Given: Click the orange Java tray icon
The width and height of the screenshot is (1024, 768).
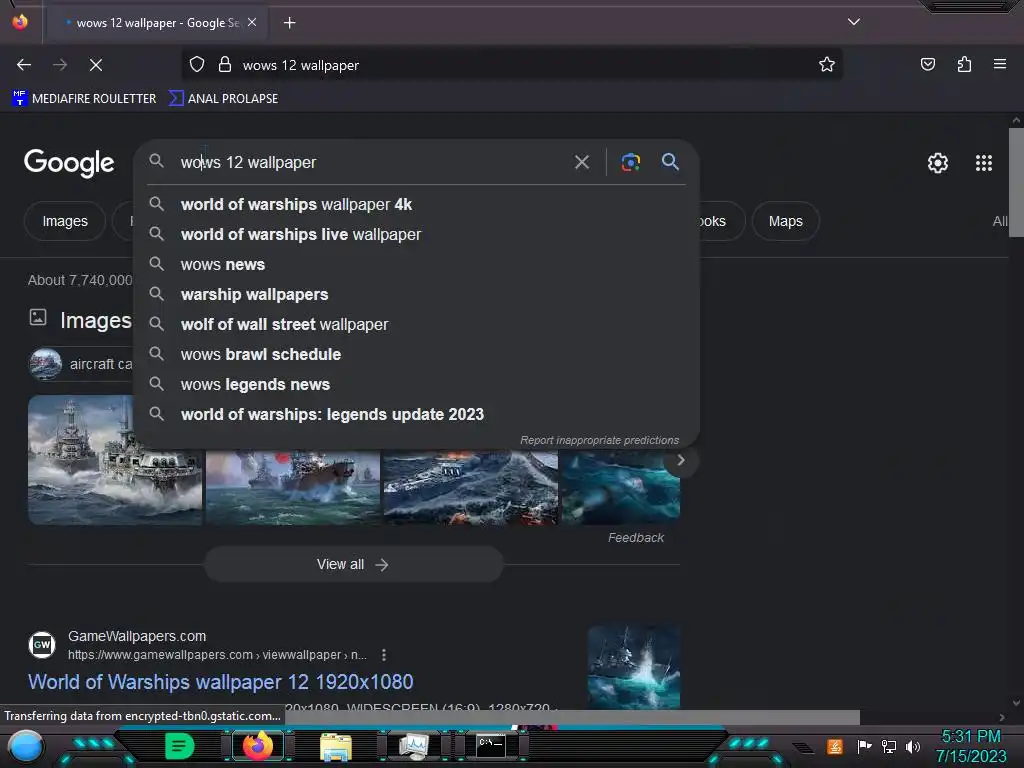Looking at the screenshot, I should (835, 746).
